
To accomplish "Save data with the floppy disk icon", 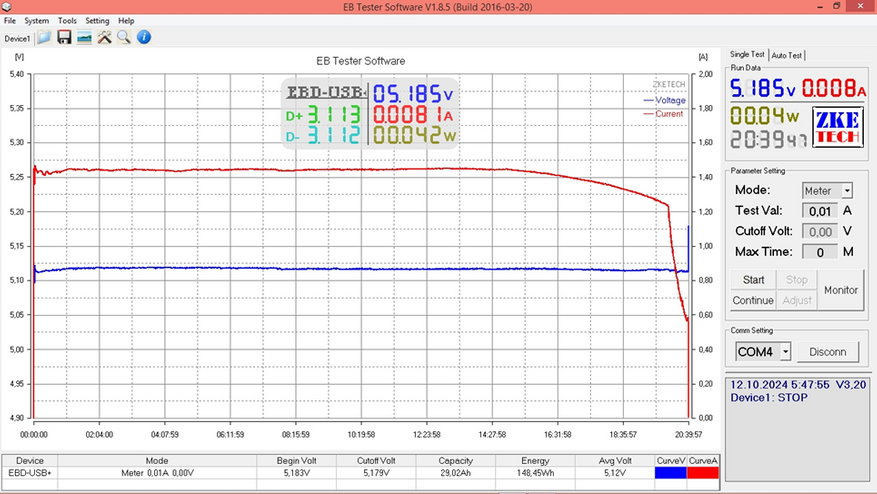I will coord(64,37).
